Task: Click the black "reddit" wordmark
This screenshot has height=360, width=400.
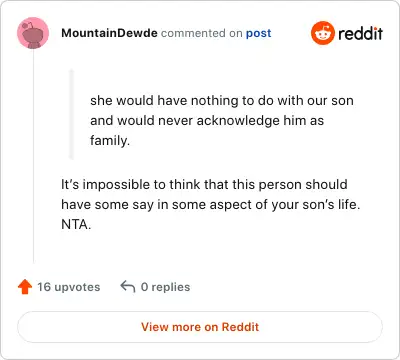Action: (360, 33)
